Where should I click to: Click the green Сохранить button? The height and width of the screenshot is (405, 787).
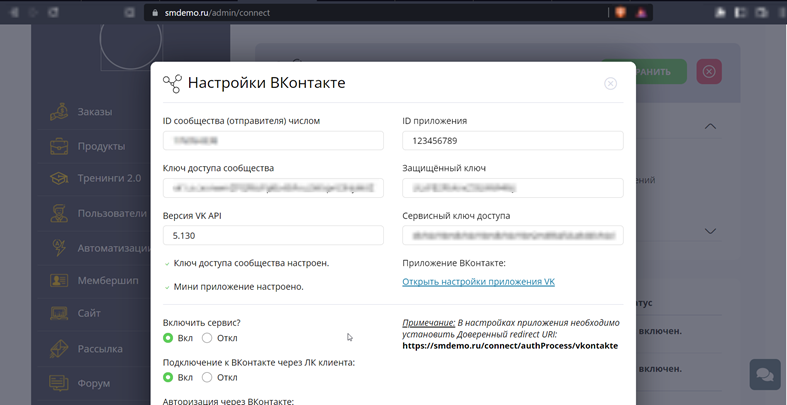pos(662,72)
